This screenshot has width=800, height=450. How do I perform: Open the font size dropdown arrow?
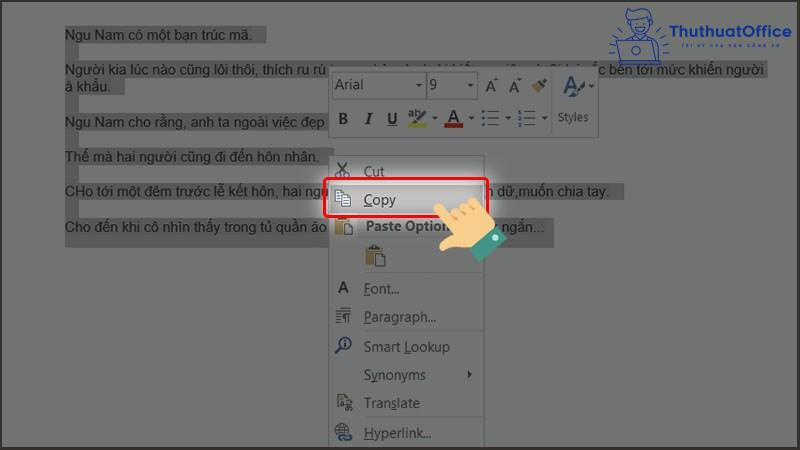(x=470, y=85)
